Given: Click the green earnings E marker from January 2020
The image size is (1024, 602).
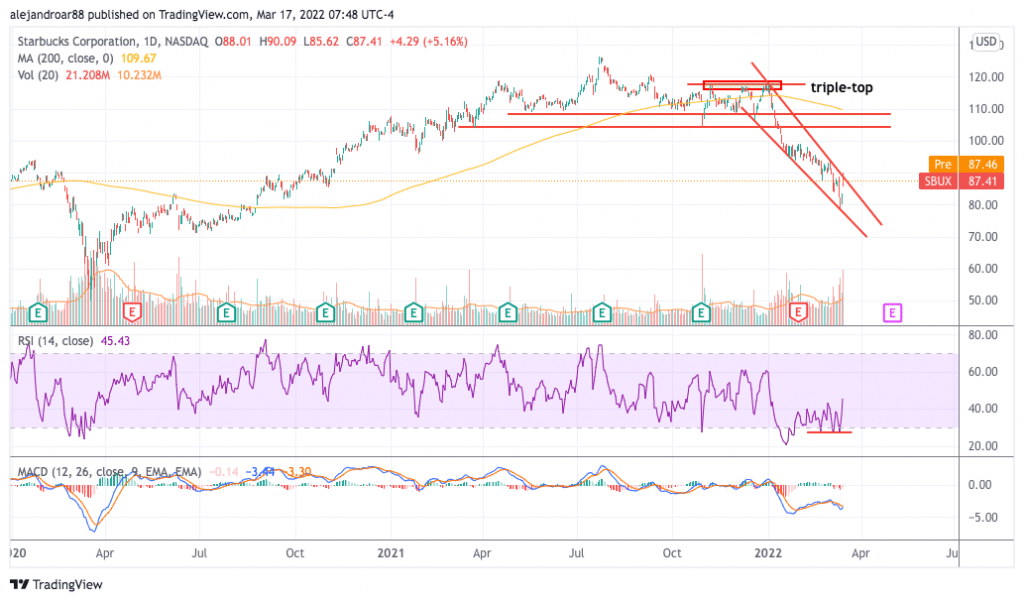Looking at the screenshot, I should (39, 312).
